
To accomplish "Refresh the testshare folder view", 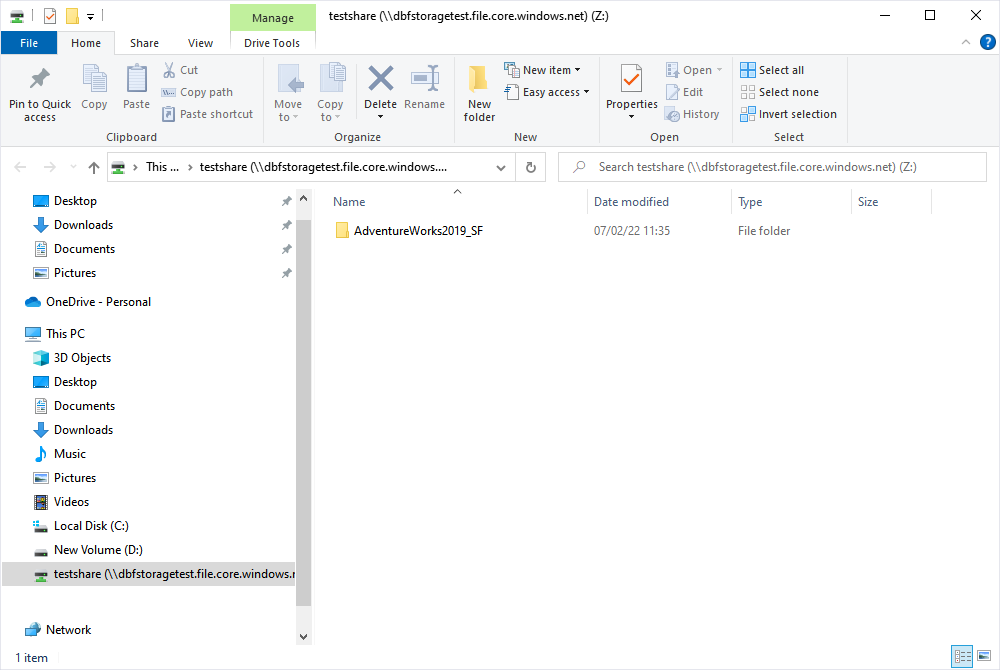I will point(531,167).
